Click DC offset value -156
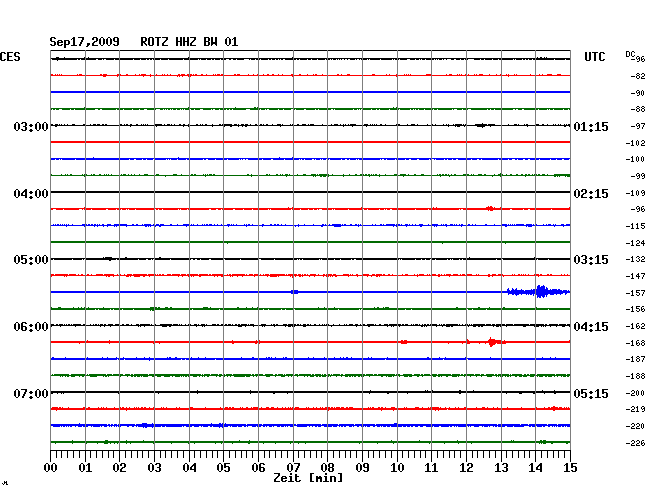The image size is (650, 494). click(x=635, y=309)
